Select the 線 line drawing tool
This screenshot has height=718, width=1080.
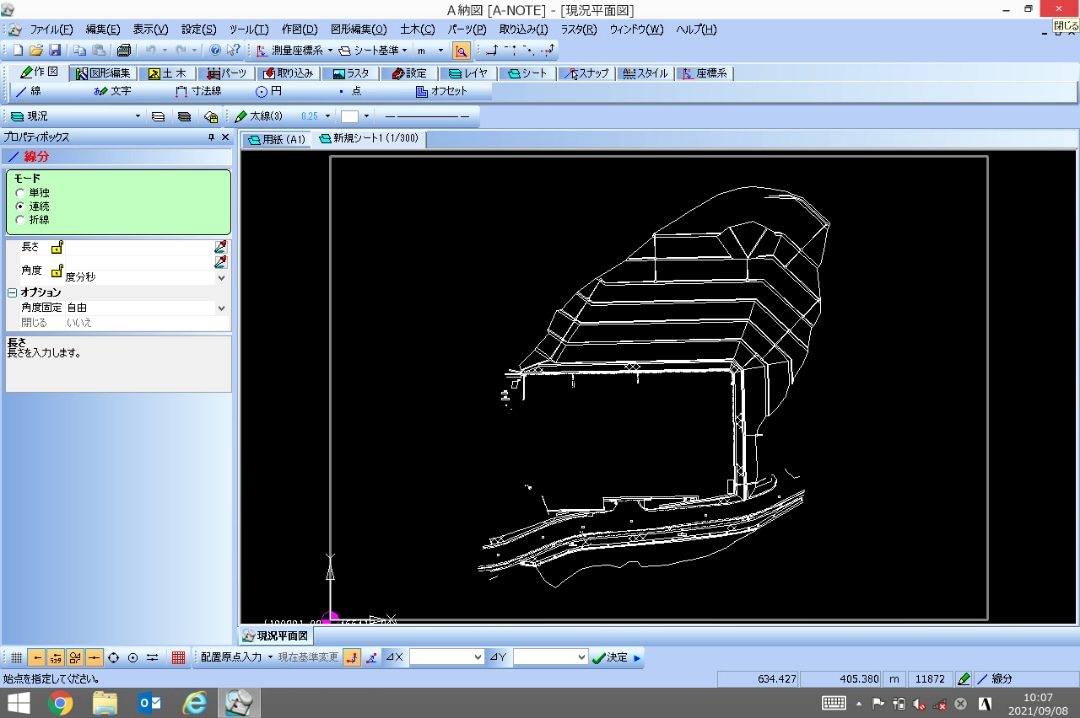point(29,91)
